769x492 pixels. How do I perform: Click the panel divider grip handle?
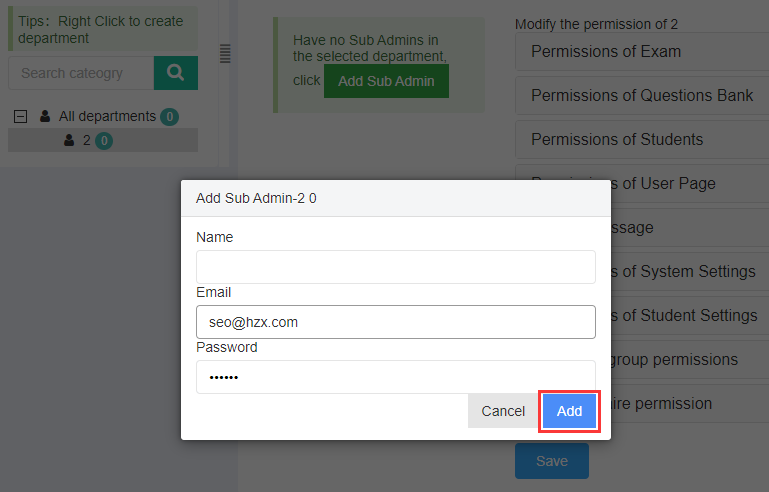pos(225,53)
